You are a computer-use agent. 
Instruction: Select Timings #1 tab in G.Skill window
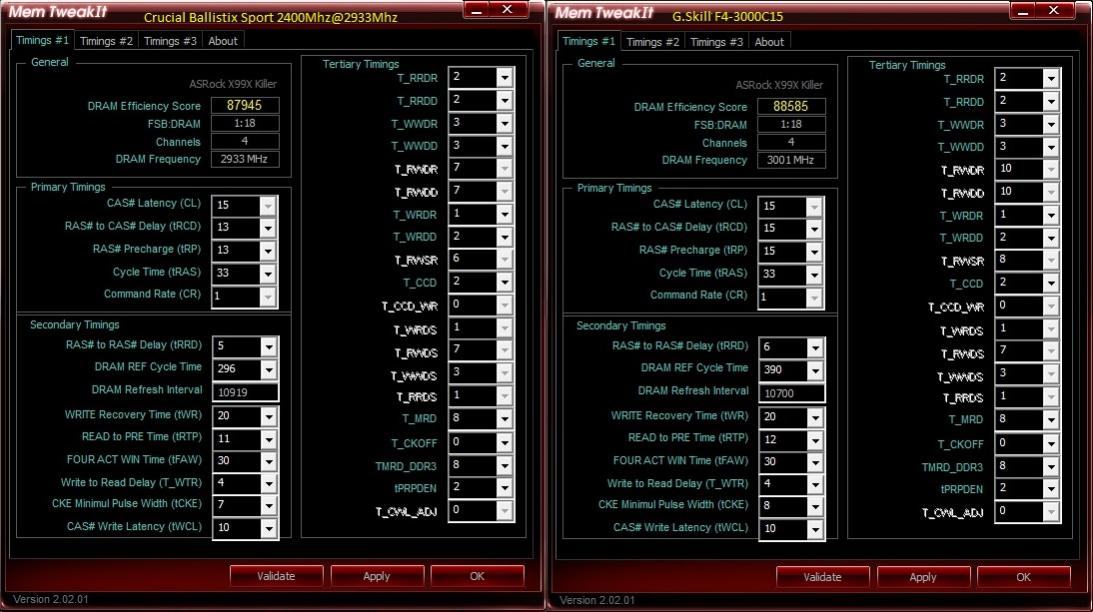point(589,41)
